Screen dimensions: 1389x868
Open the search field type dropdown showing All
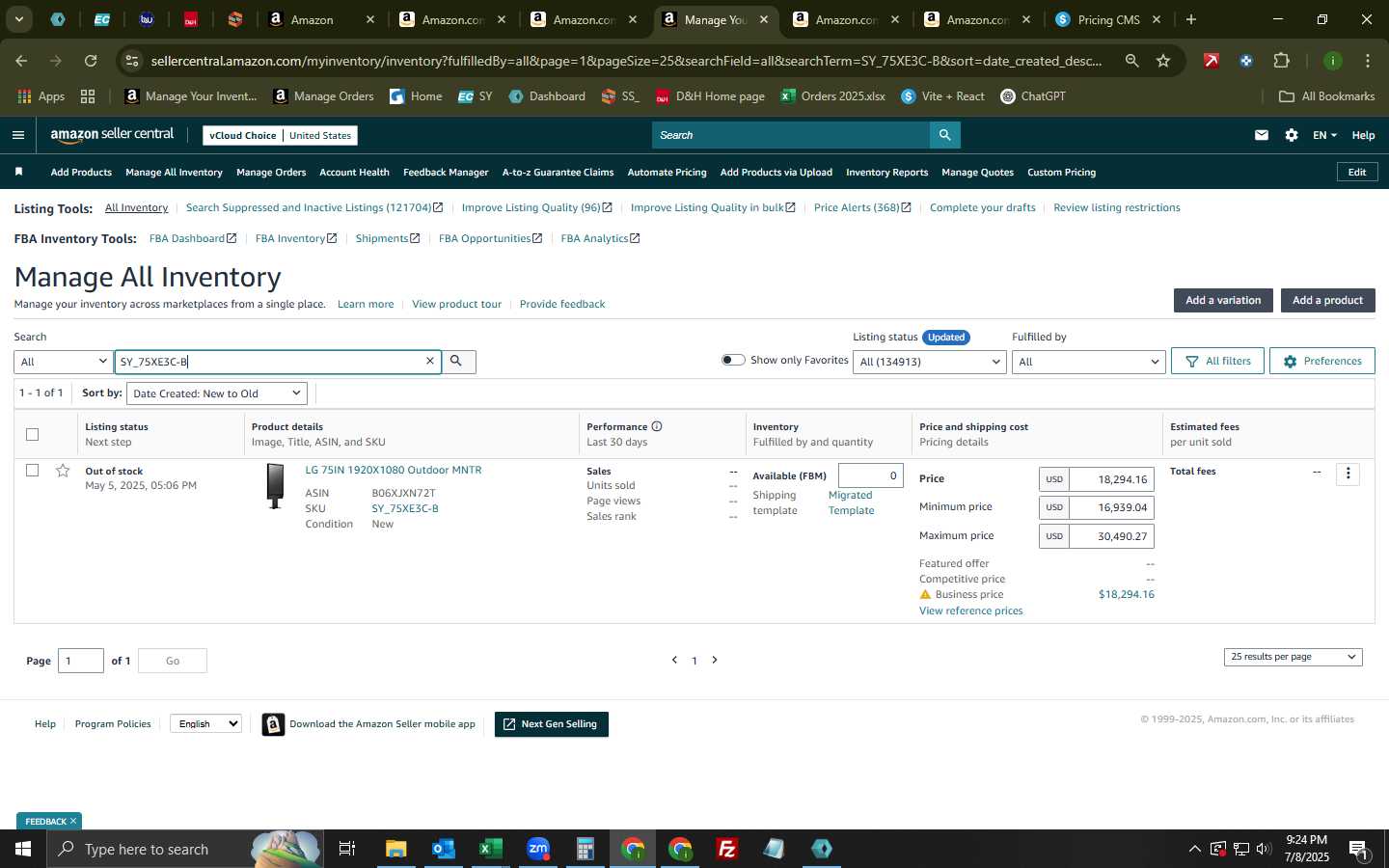click(x=64, y=362)
